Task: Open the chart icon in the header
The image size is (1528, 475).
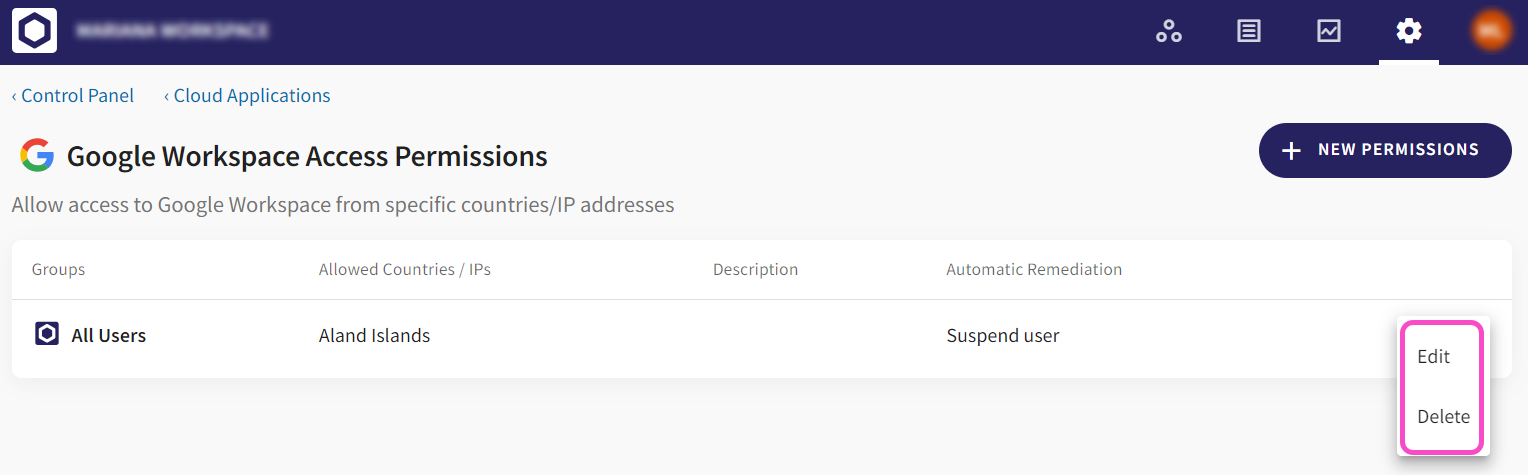Action: click(x=1328, y=31)
